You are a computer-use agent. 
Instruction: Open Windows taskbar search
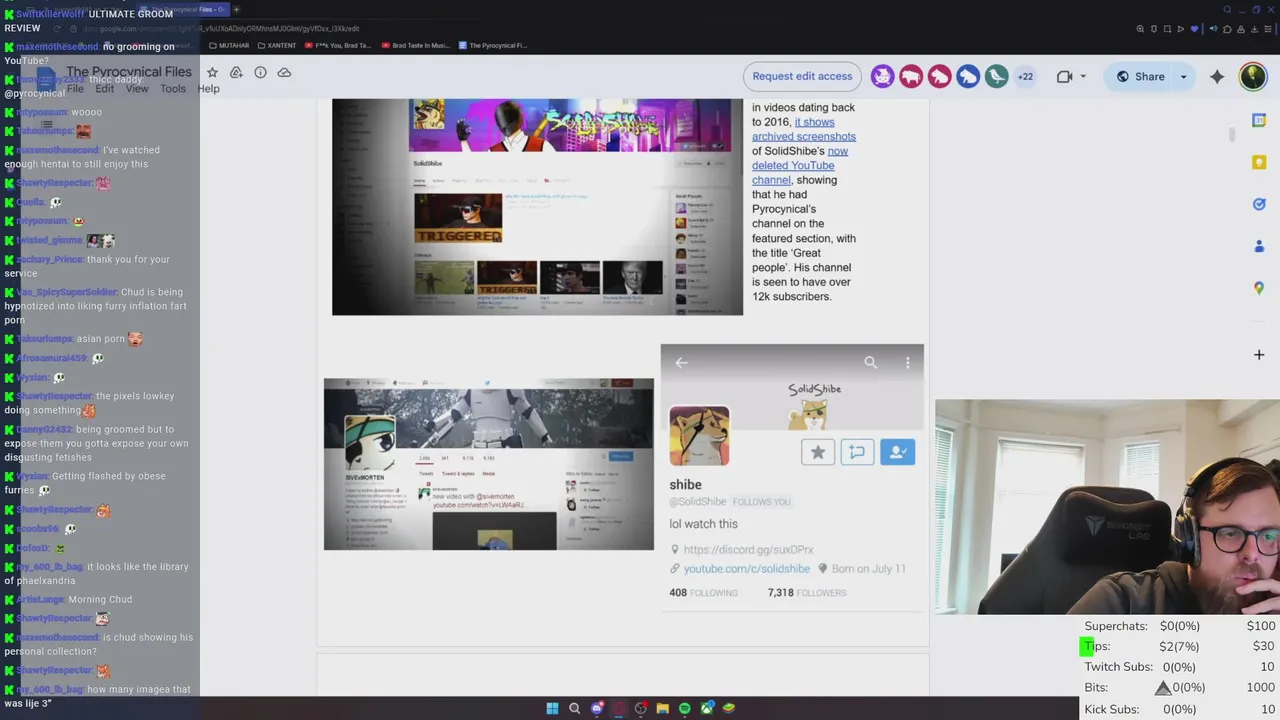pos(574,708)
